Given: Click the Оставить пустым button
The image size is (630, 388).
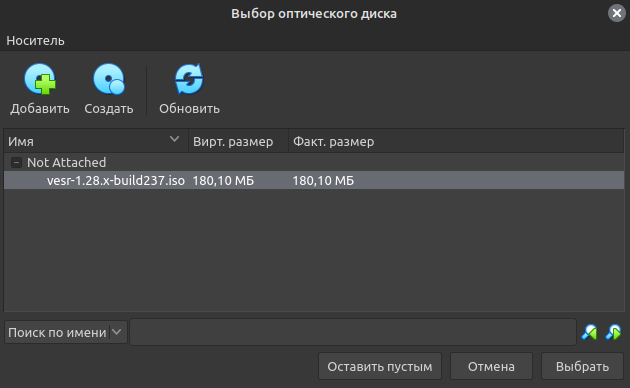Looking at the screenshot, I should click(380, 366).
